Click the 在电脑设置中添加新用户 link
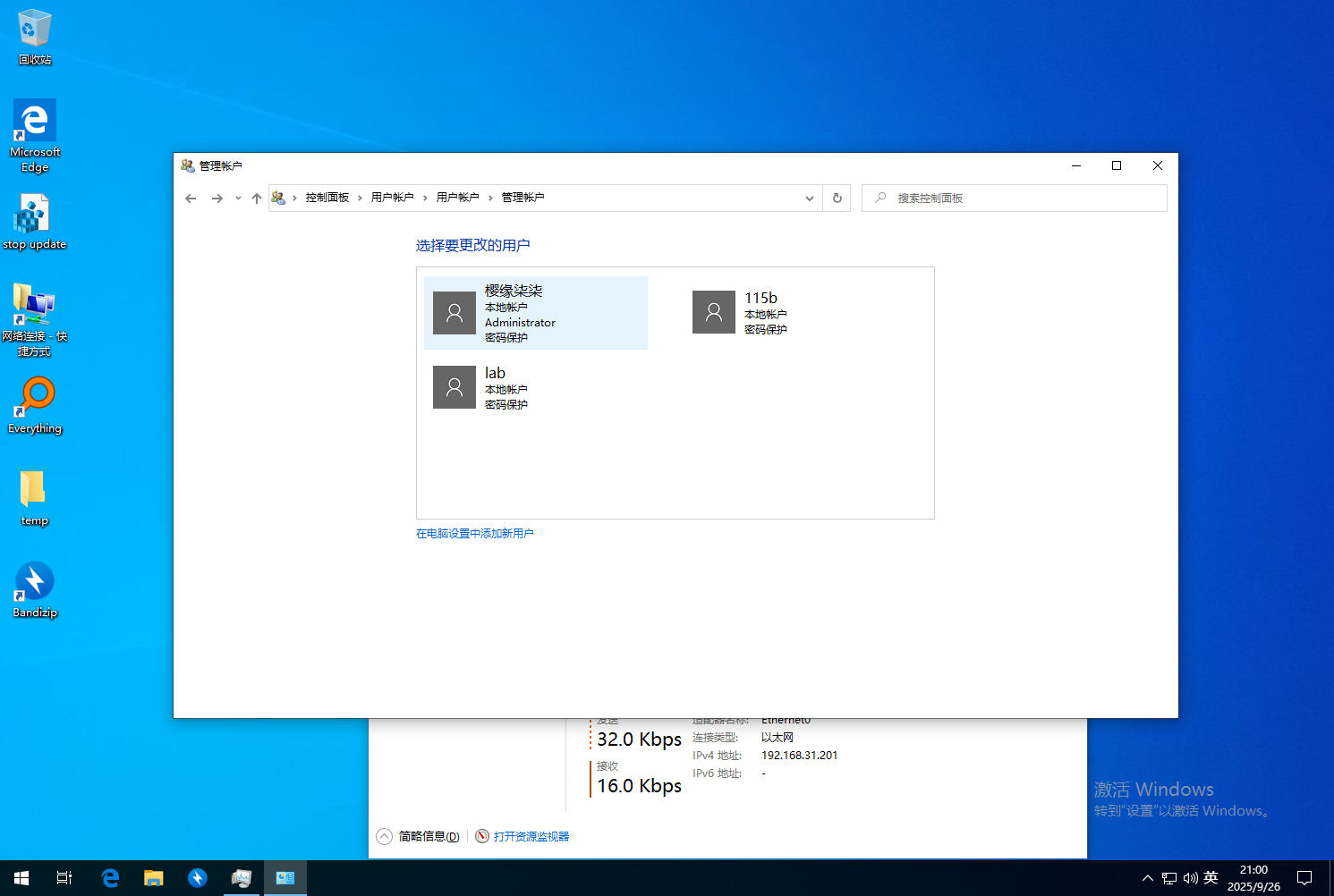The image size is (1334, 896). [474, 534]
